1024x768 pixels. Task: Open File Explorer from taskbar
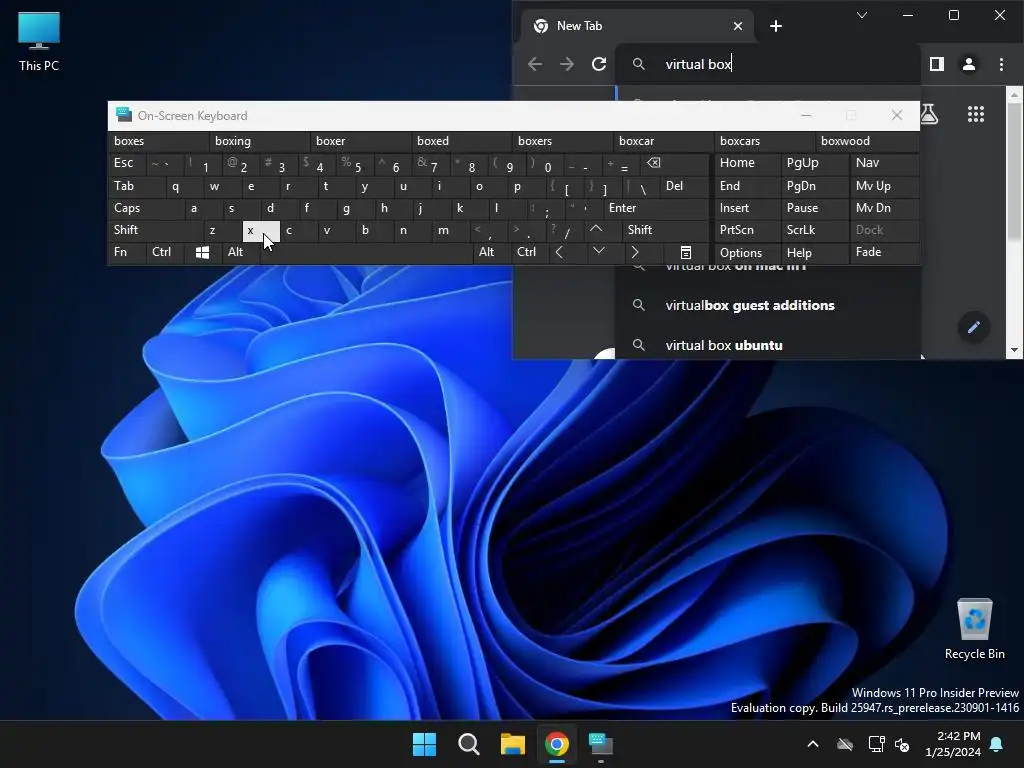pyautogui.click(x=513, y=744)
